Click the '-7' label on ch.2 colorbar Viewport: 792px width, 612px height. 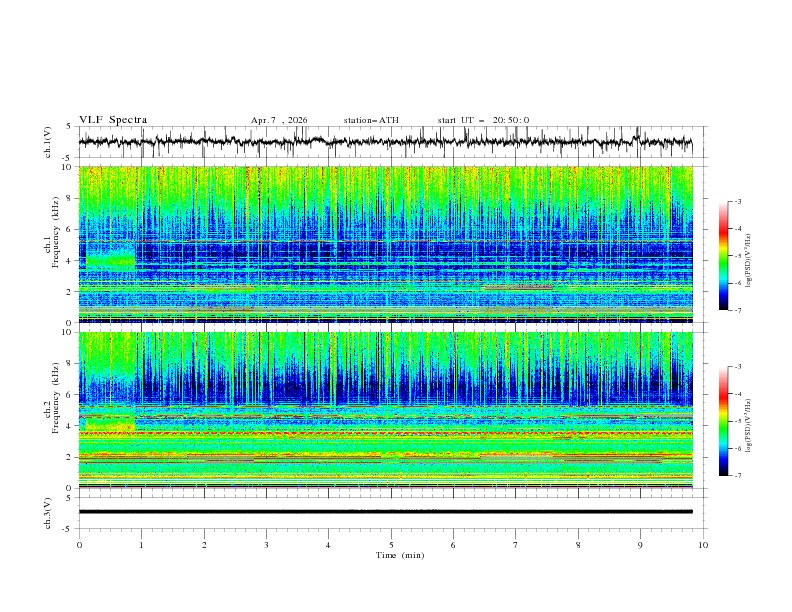[x=738, y=475]
